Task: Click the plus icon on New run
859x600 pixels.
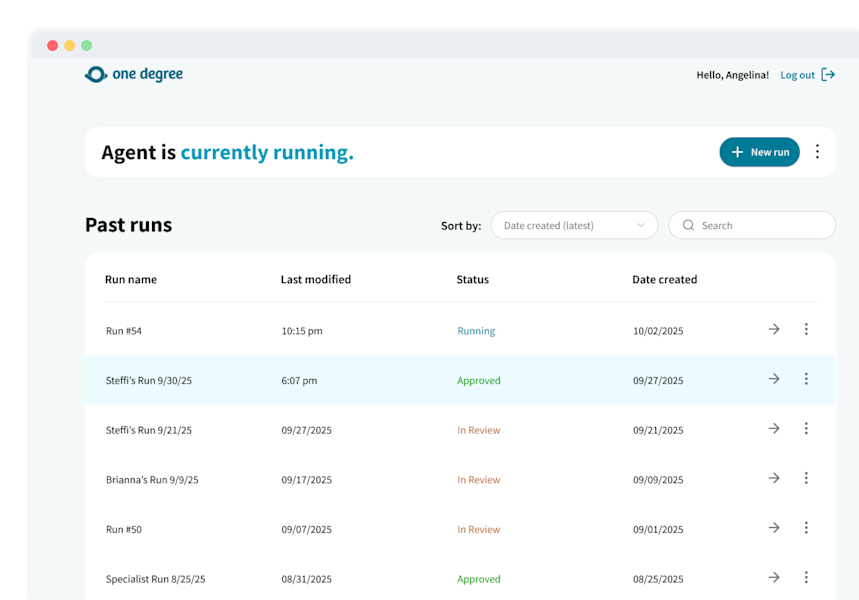Action: tap(737, 152)
